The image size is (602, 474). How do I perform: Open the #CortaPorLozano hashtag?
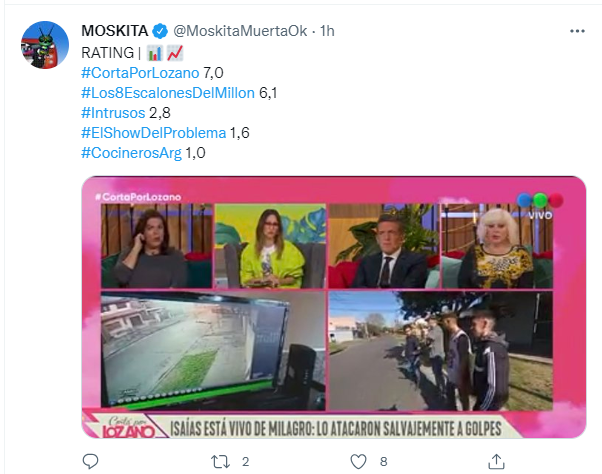[x=140, y=73]
